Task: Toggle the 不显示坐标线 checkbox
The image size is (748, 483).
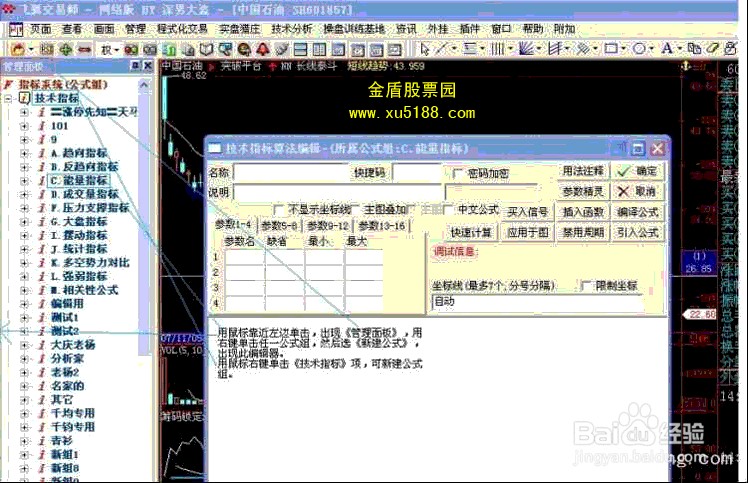Action: [279, 210]
